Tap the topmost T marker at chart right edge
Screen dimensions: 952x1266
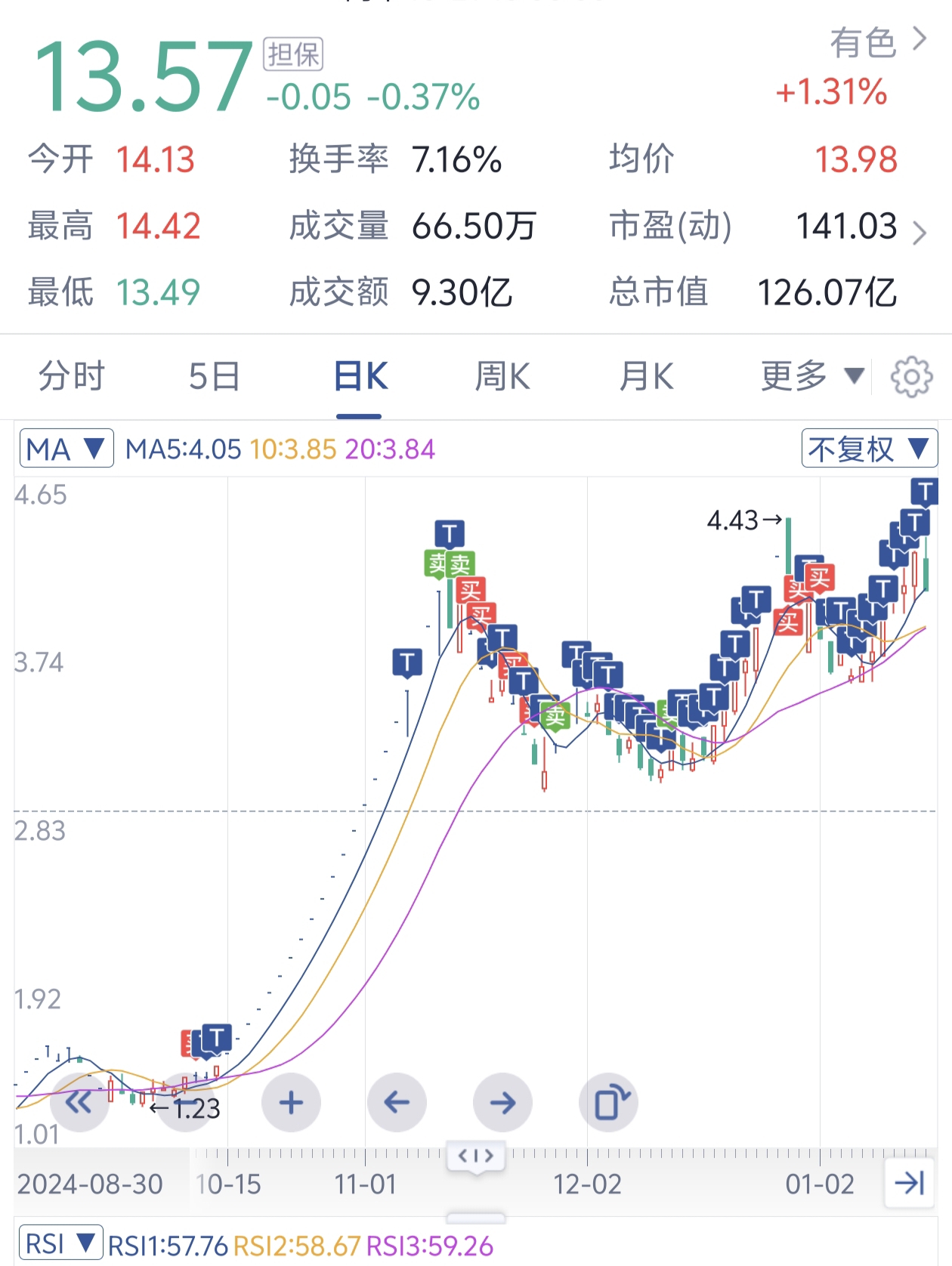[924, 493]
